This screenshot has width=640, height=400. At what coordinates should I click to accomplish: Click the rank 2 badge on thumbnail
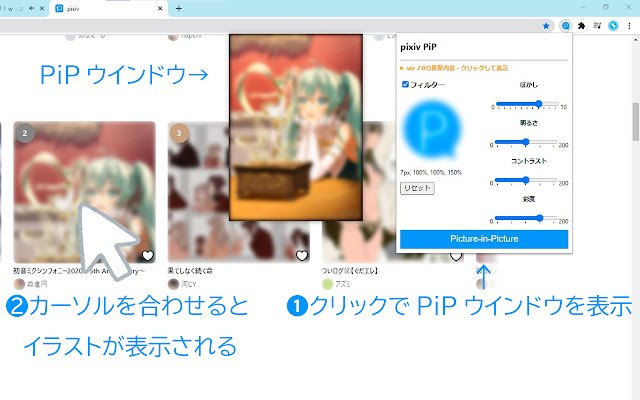[x=25, y=133]
